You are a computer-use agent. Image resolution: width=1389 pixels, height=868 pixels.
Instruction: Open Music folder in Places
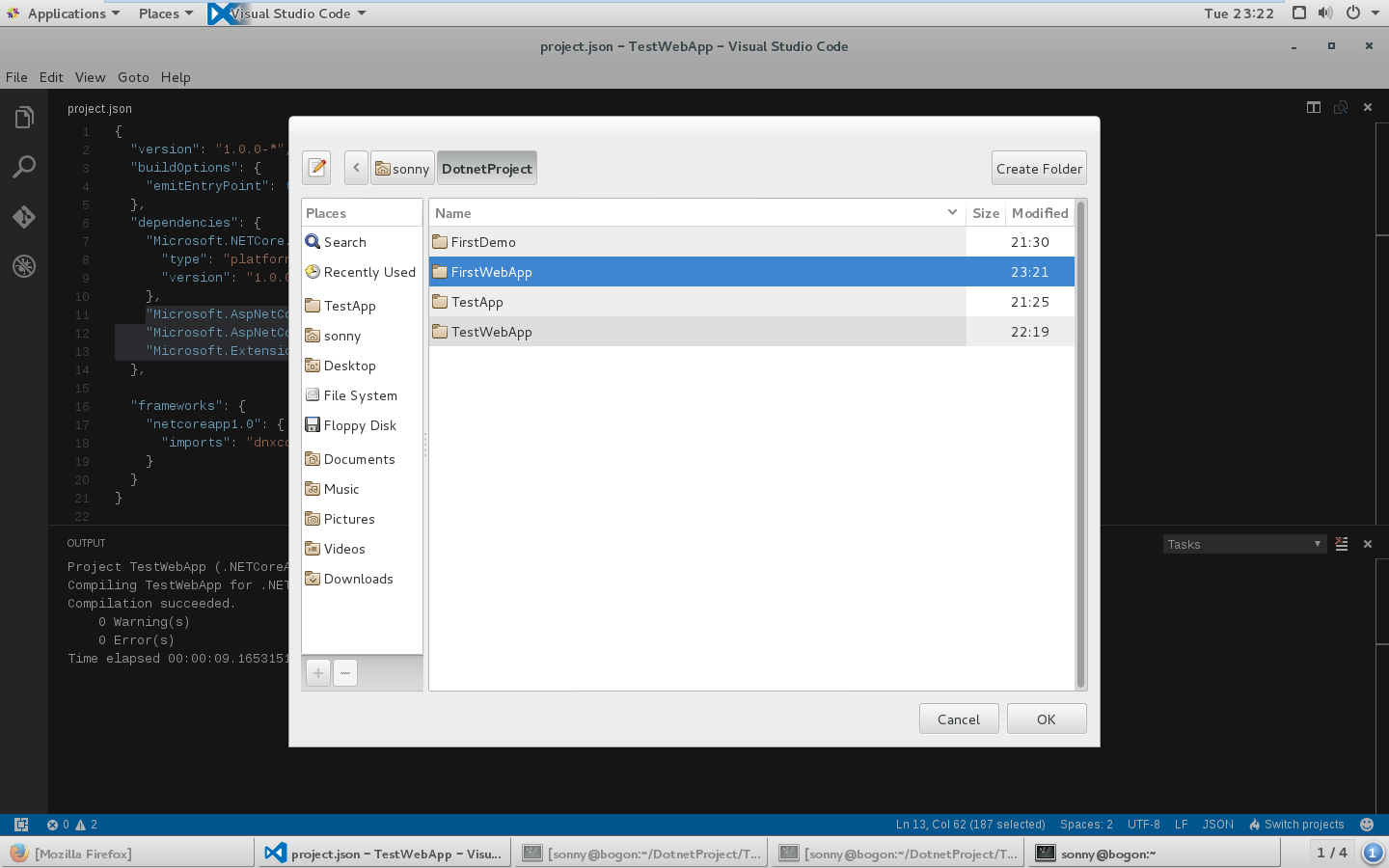[x=362, y=489]
